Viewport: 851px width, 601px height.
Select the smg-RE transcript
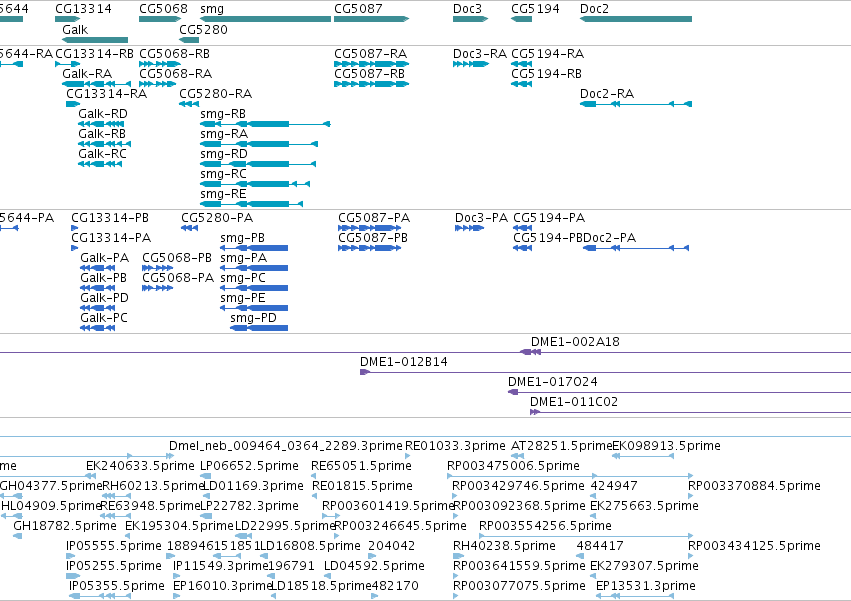coord(251,204)
